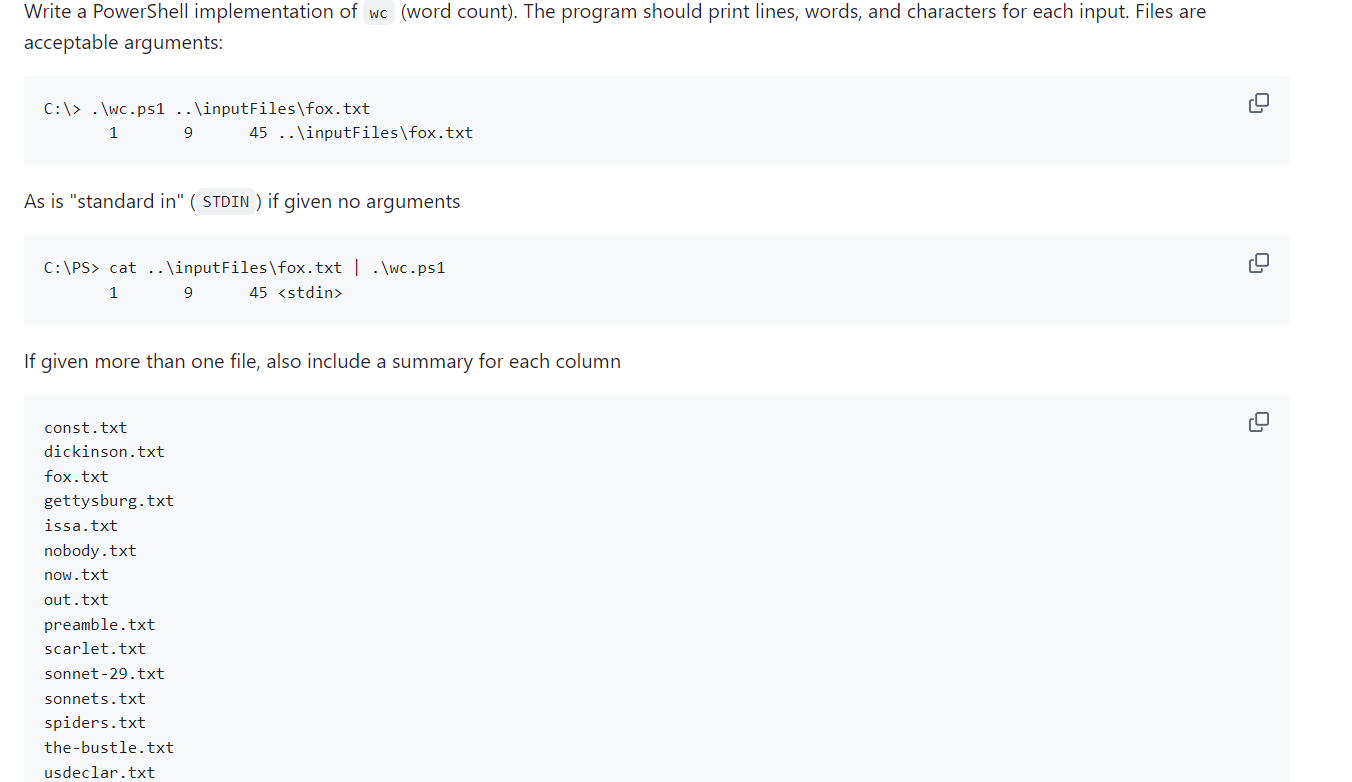Copy the first wc.ps1 example code block
This screenshot has width=1352, height=782.
tap(1258, 103)
